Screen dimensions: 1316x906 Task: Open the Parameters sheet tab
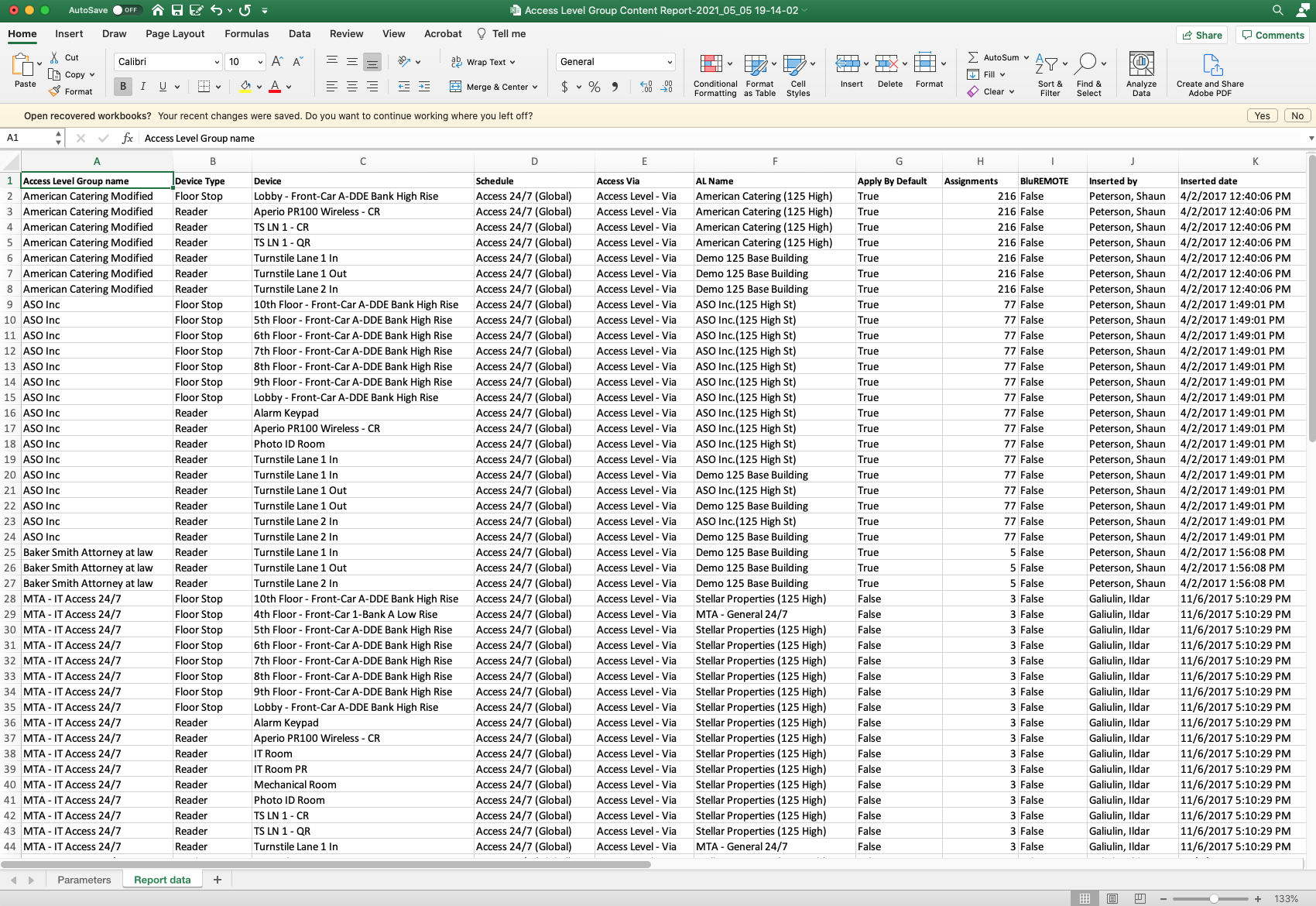point(84,879)
